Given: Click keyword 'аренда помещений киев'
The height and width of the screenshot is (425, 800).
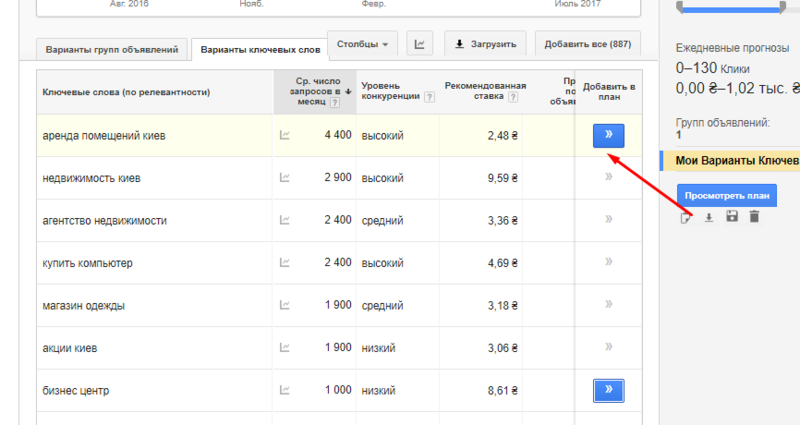Looking at the screenshot, I should pos(104,136).
